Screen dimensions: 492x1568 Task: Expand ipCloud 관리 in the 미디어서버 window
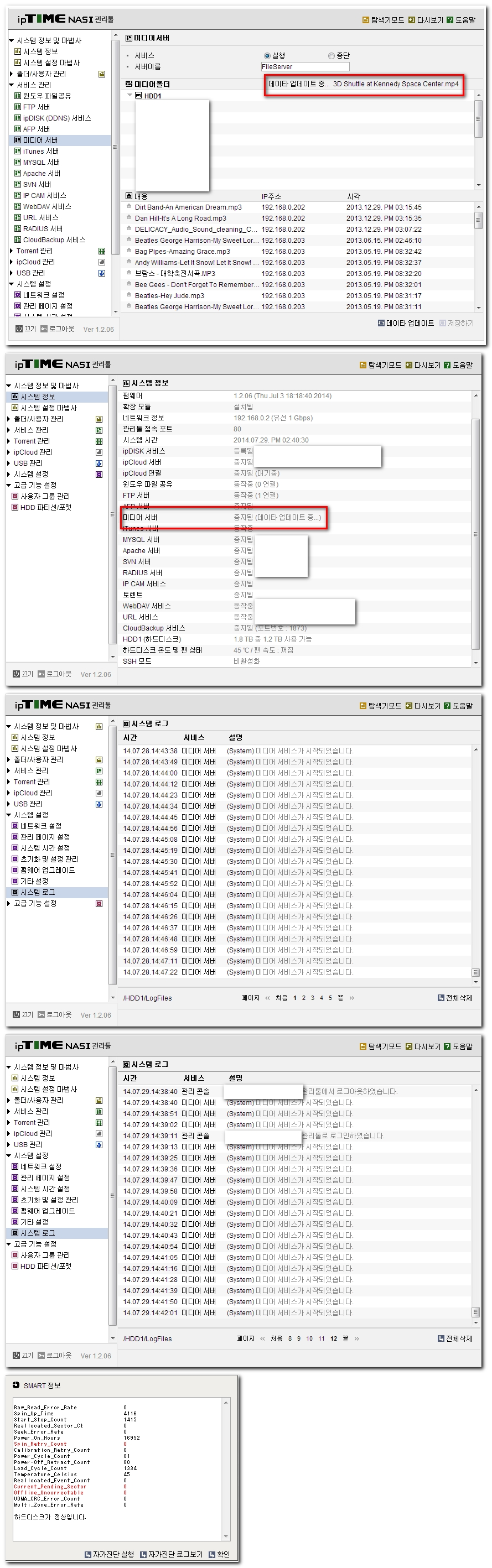pos(12,262)
